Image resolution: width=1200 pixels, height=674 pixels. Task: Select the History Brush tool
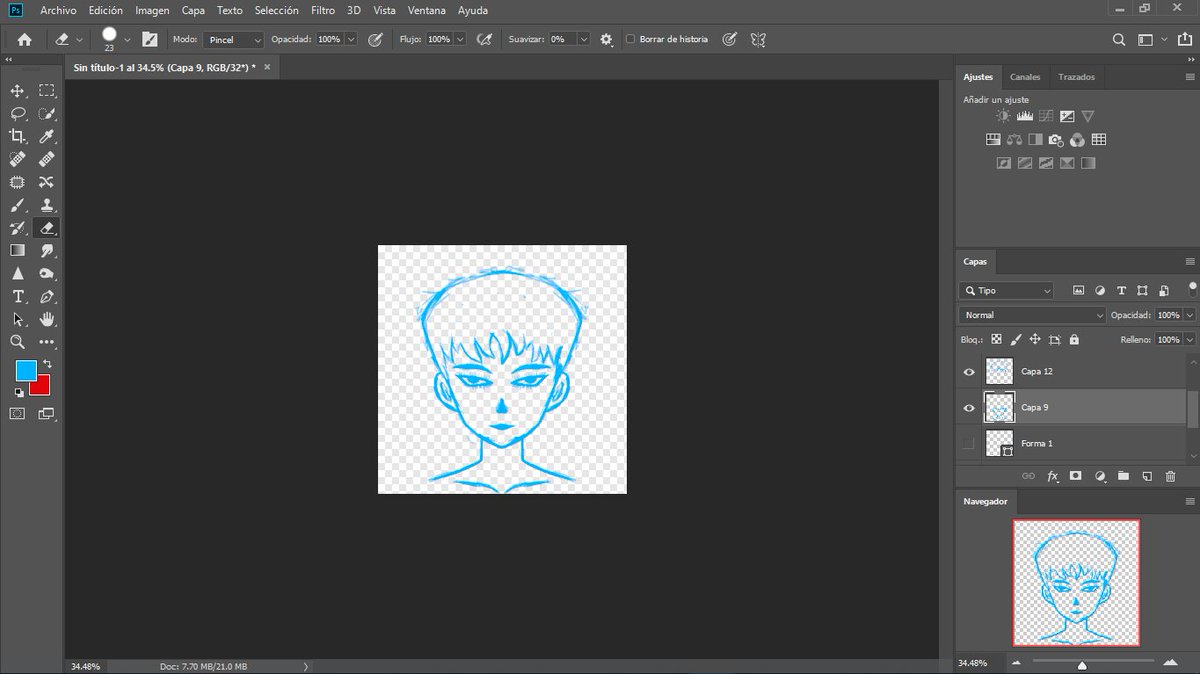17,228
